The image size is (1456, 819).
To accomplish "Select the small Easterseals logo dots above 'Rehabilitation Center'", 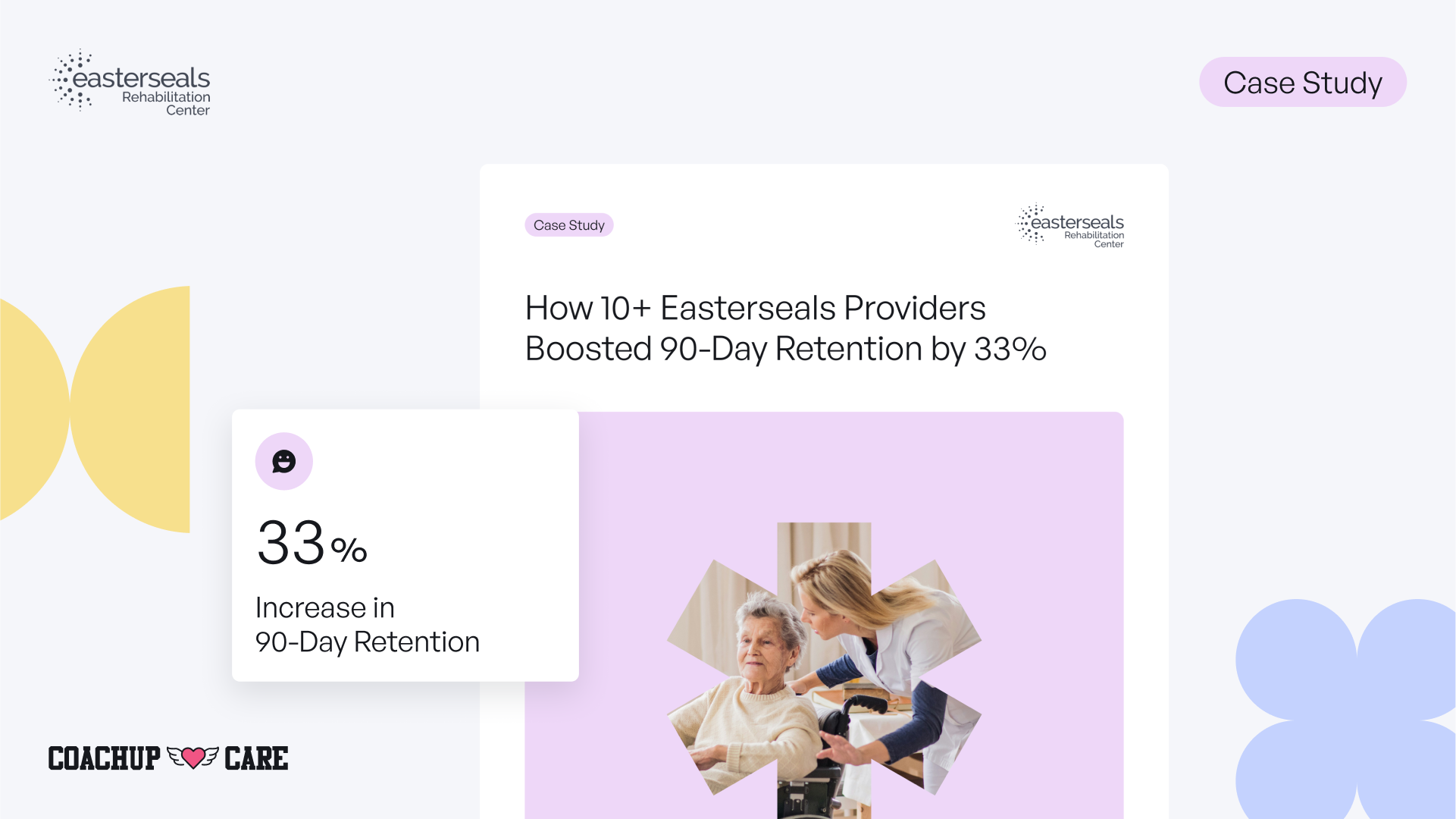I will pyautogui.click(x=70, y=80).
